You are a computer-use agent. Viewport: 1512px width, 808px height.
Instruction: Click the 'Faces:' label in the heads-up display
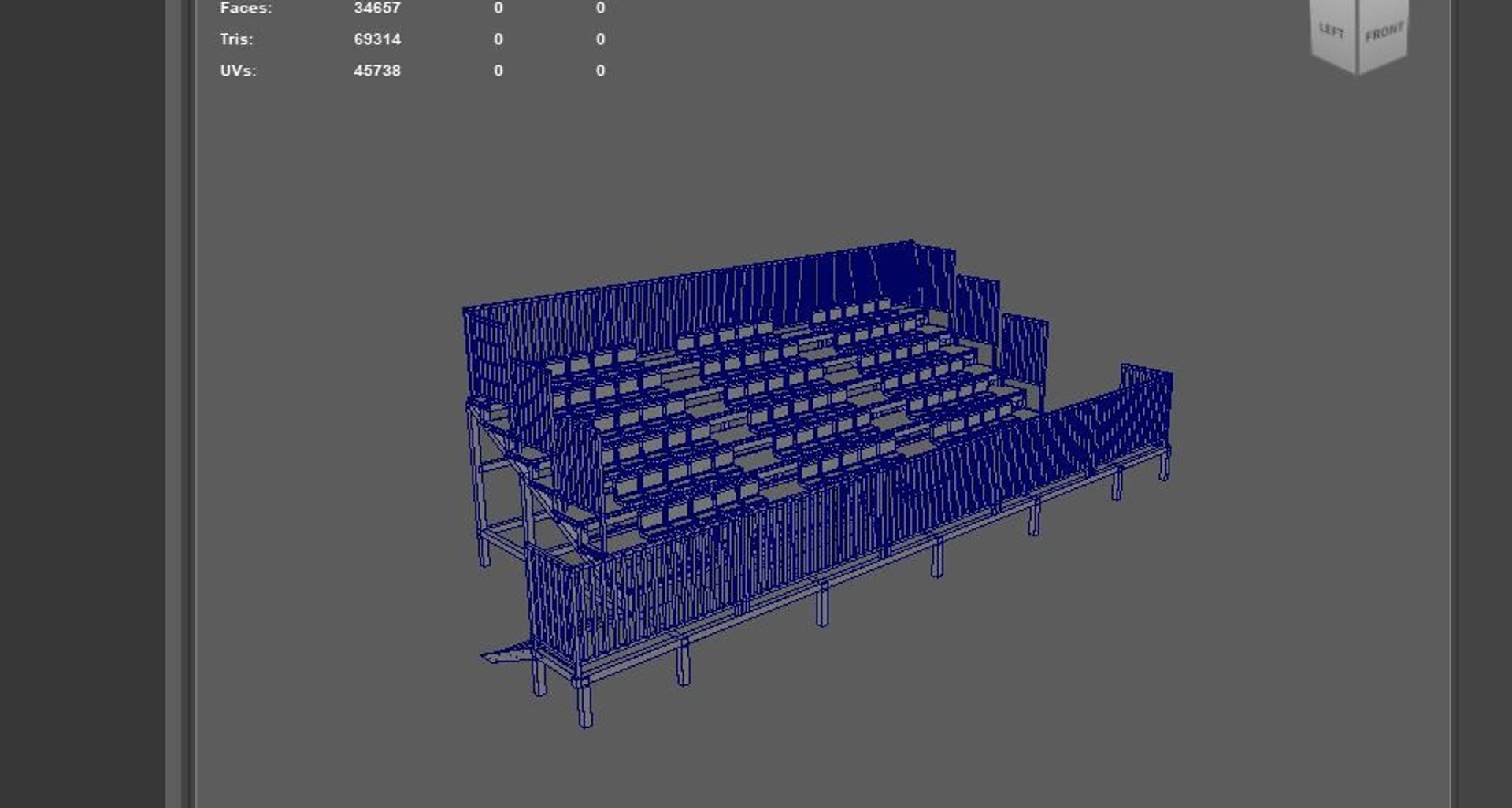[246, 9]
